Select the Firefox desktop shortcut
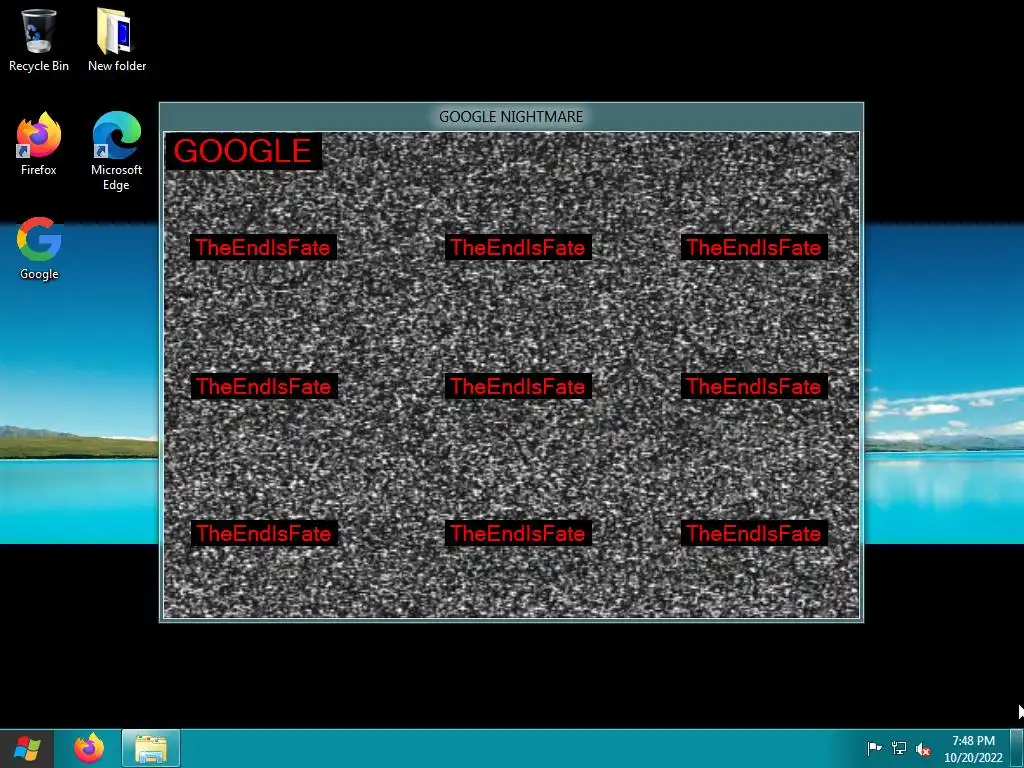The image size is (1024, 768). coord(39,144)
